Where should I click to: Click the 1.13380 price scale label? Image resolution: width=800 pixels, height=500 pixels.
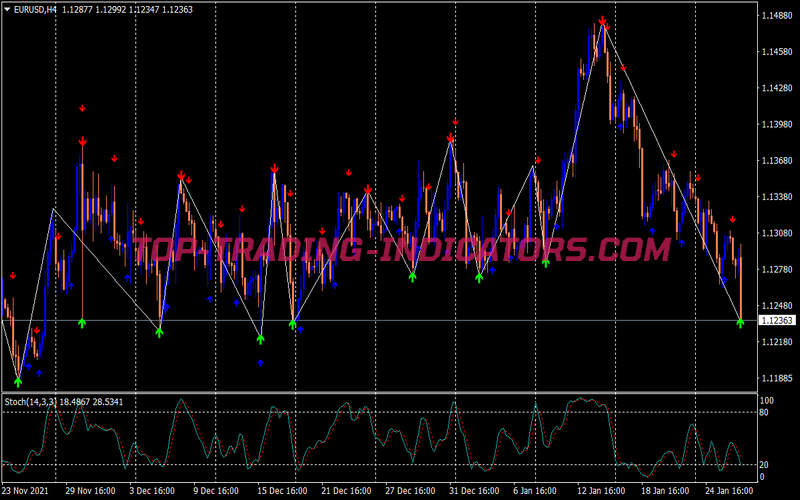coord(777,197)
